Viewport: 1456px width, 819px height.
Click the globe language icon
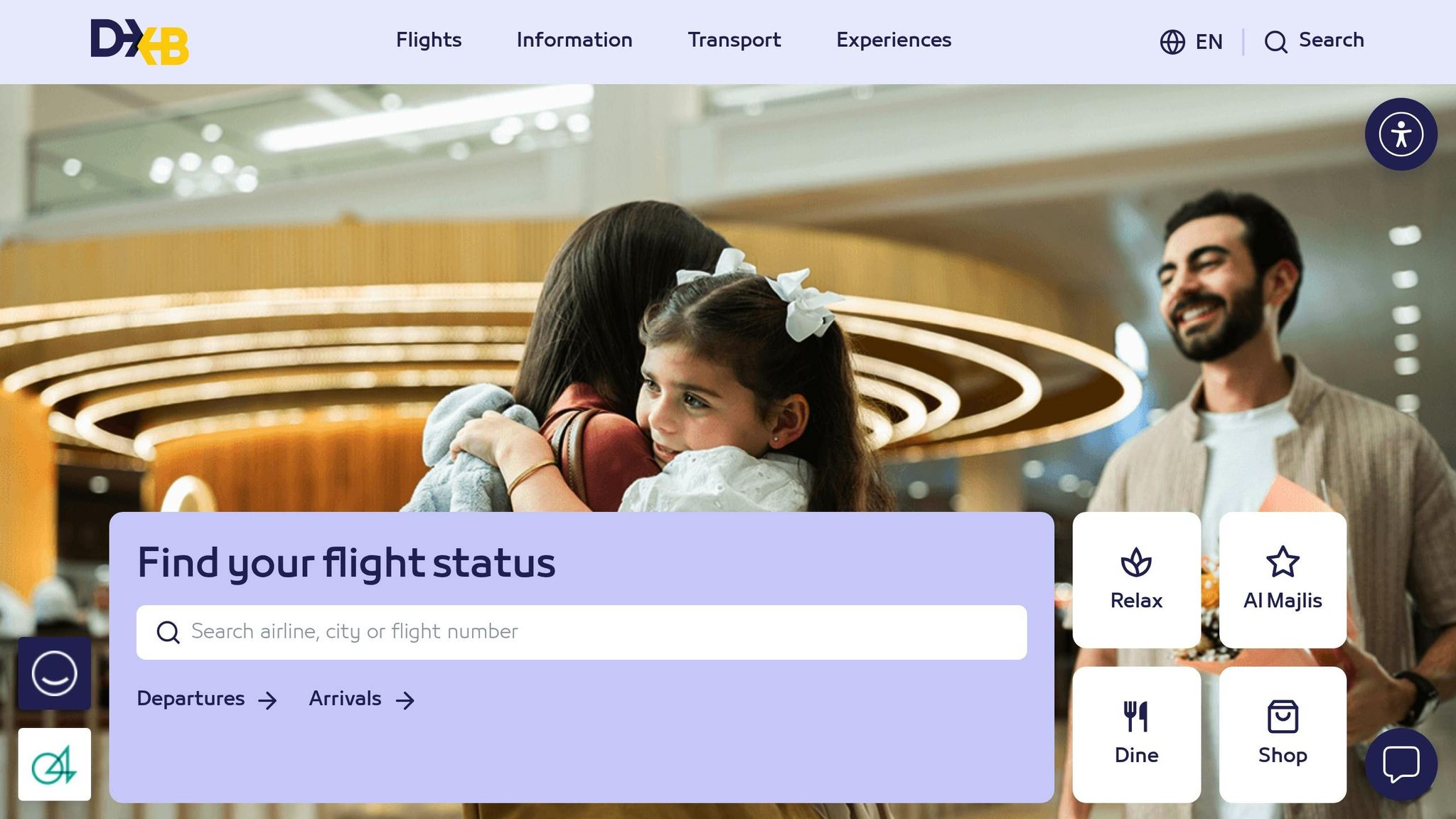[x=1172, y=42]
